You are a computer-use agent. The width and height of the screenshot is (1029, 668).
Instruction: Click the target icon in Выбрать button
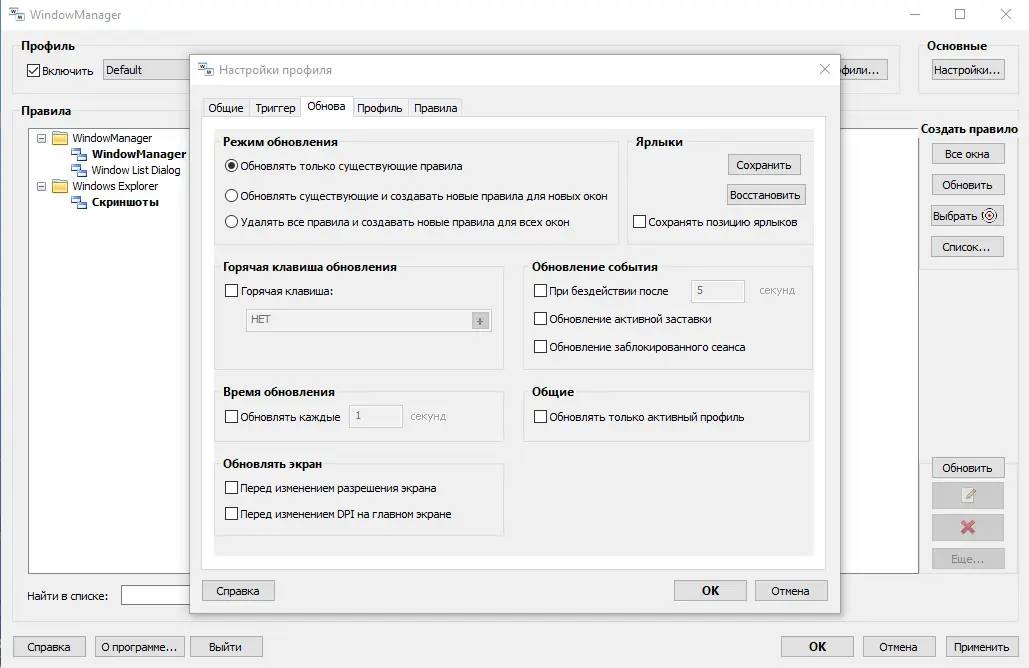(x=990, y=215)
